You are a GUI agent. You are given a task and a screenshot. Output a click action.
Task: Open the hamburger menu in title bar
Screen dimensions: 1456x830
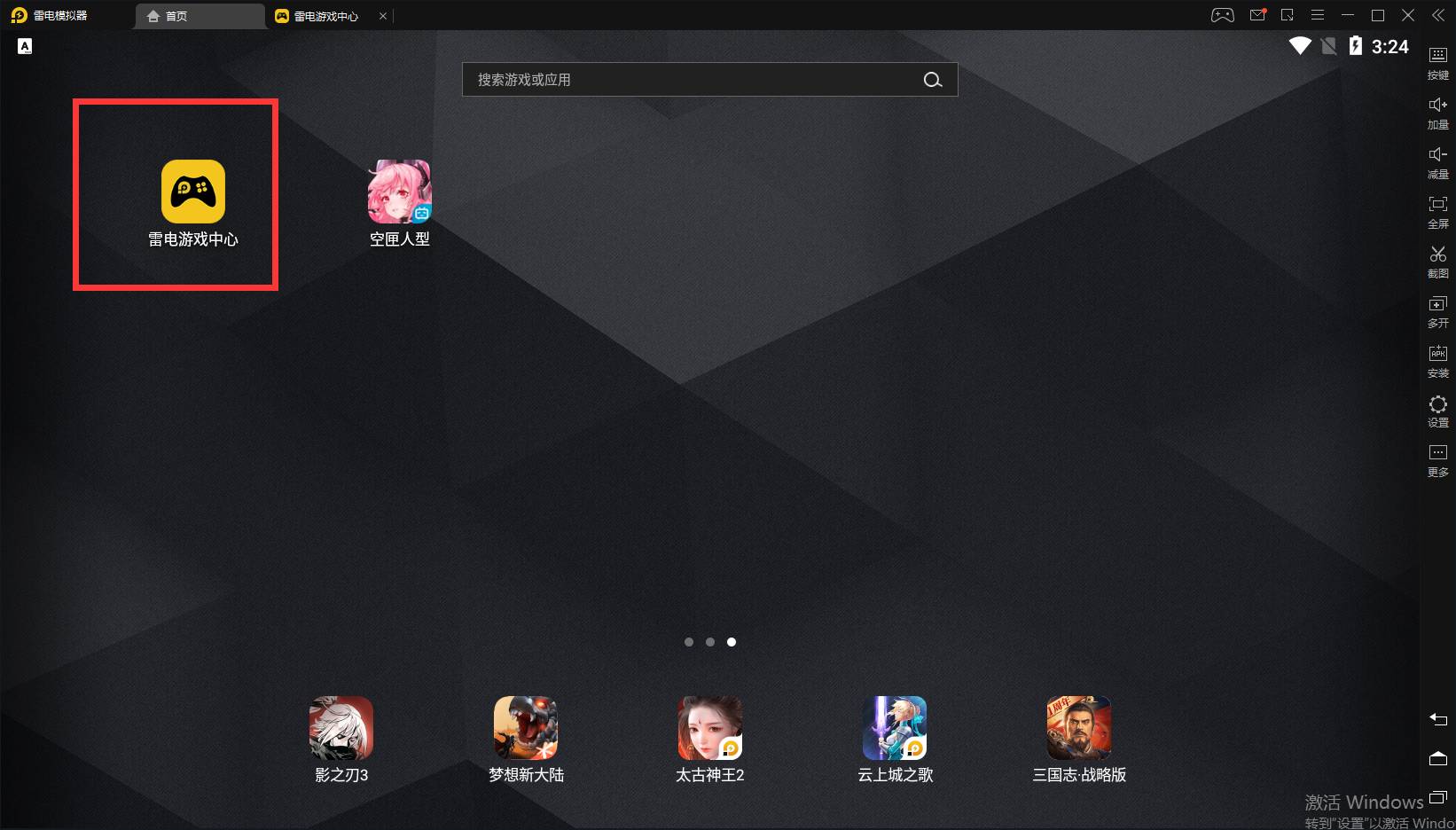tap(1318, 15)
